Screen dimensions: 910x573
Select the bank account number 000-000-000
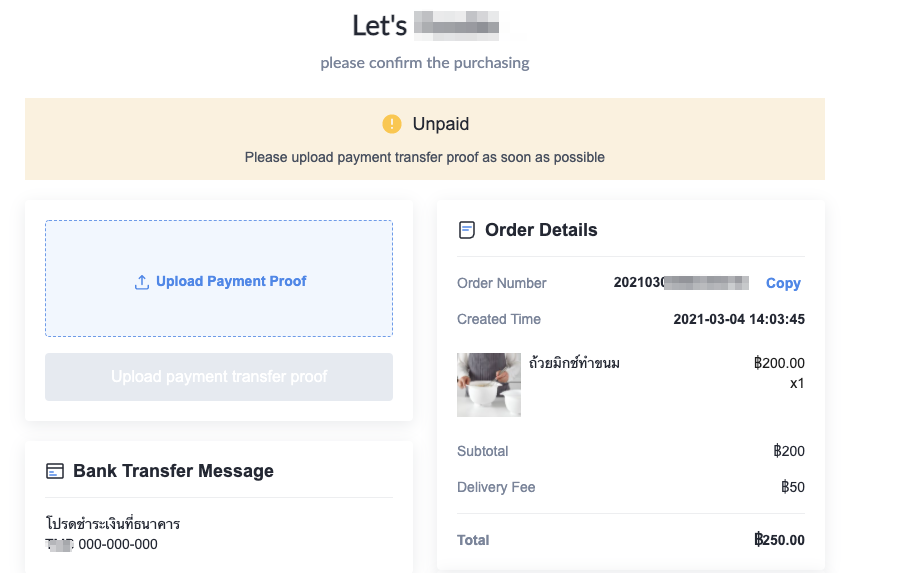pyautogui.click(x=118, y=545)
